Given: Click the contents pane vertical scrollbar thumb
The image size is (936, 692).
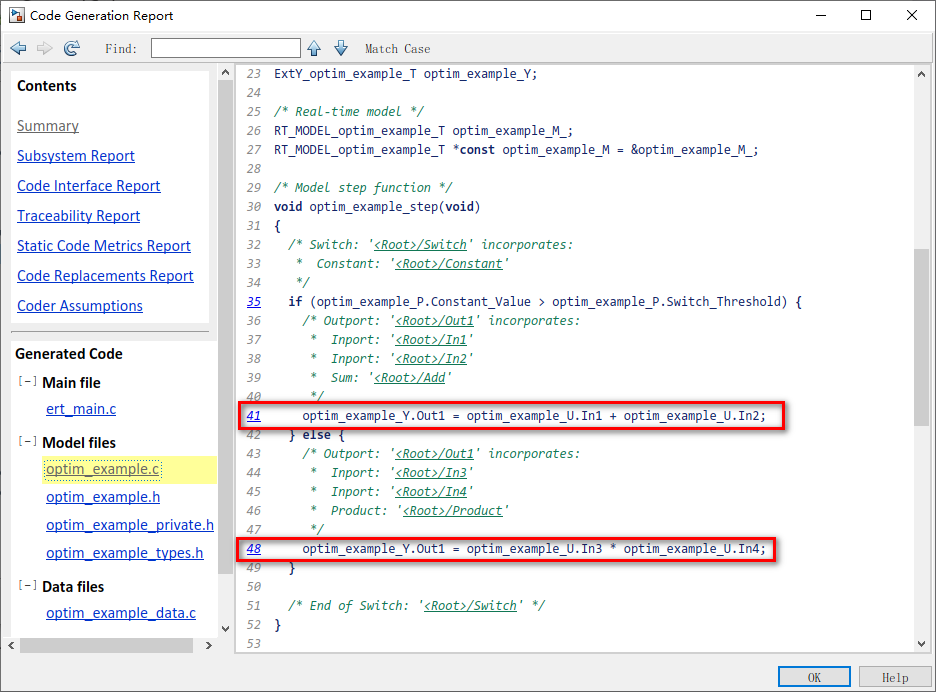Looking at the screenshot, I should [225, 327].
